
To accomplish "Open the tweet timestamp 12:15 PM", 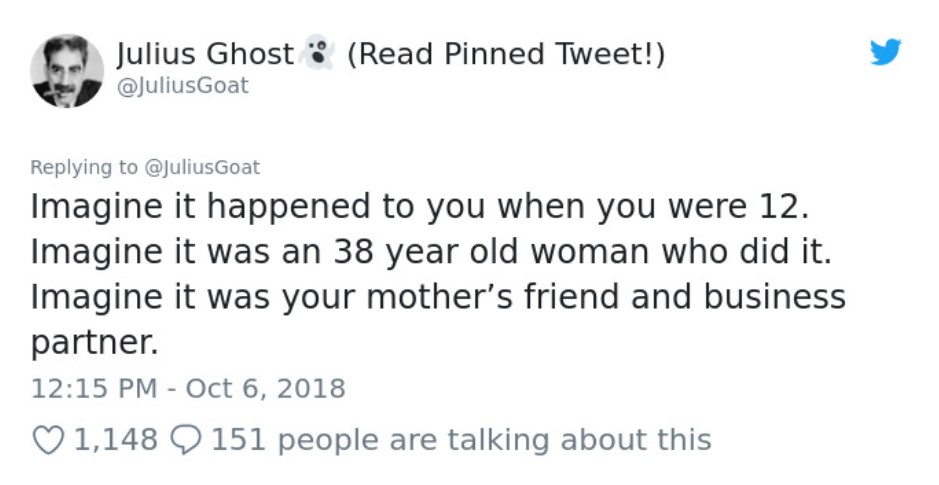I will click(x=94, y=388).
